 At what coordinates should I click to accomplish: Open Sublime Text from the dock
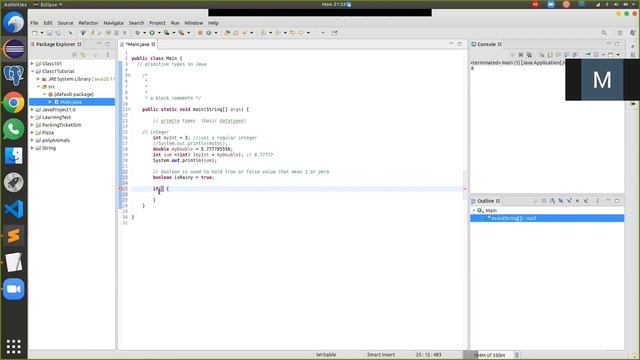click(13, 236)
